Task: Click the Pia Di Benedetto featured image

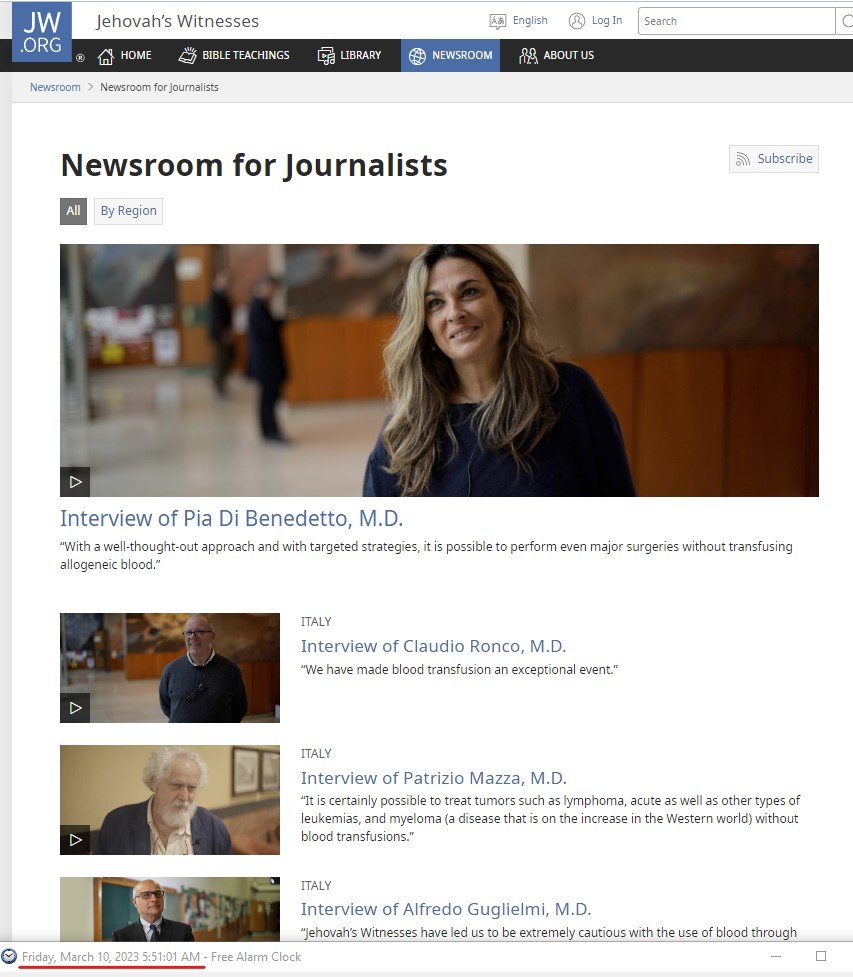Action: pyautogui.click(x=439, y=371)
